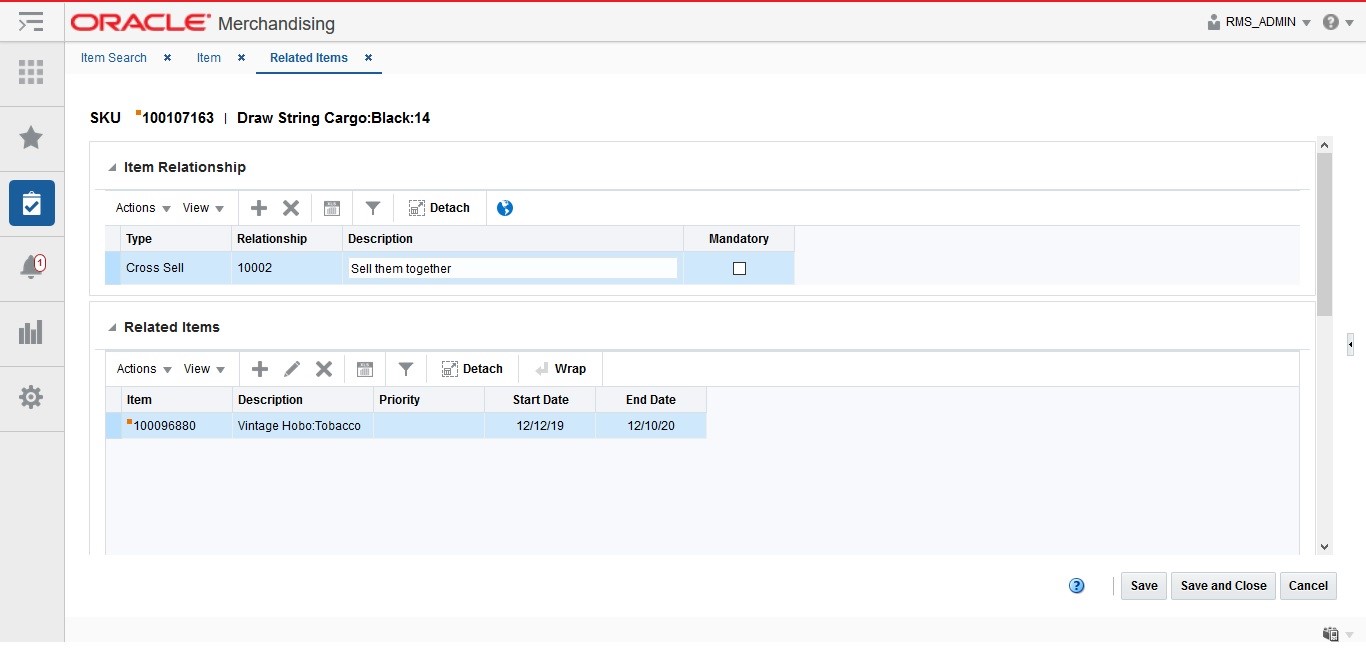
Task: Collapse the Item Relationship section
Action: click(112, 168)
